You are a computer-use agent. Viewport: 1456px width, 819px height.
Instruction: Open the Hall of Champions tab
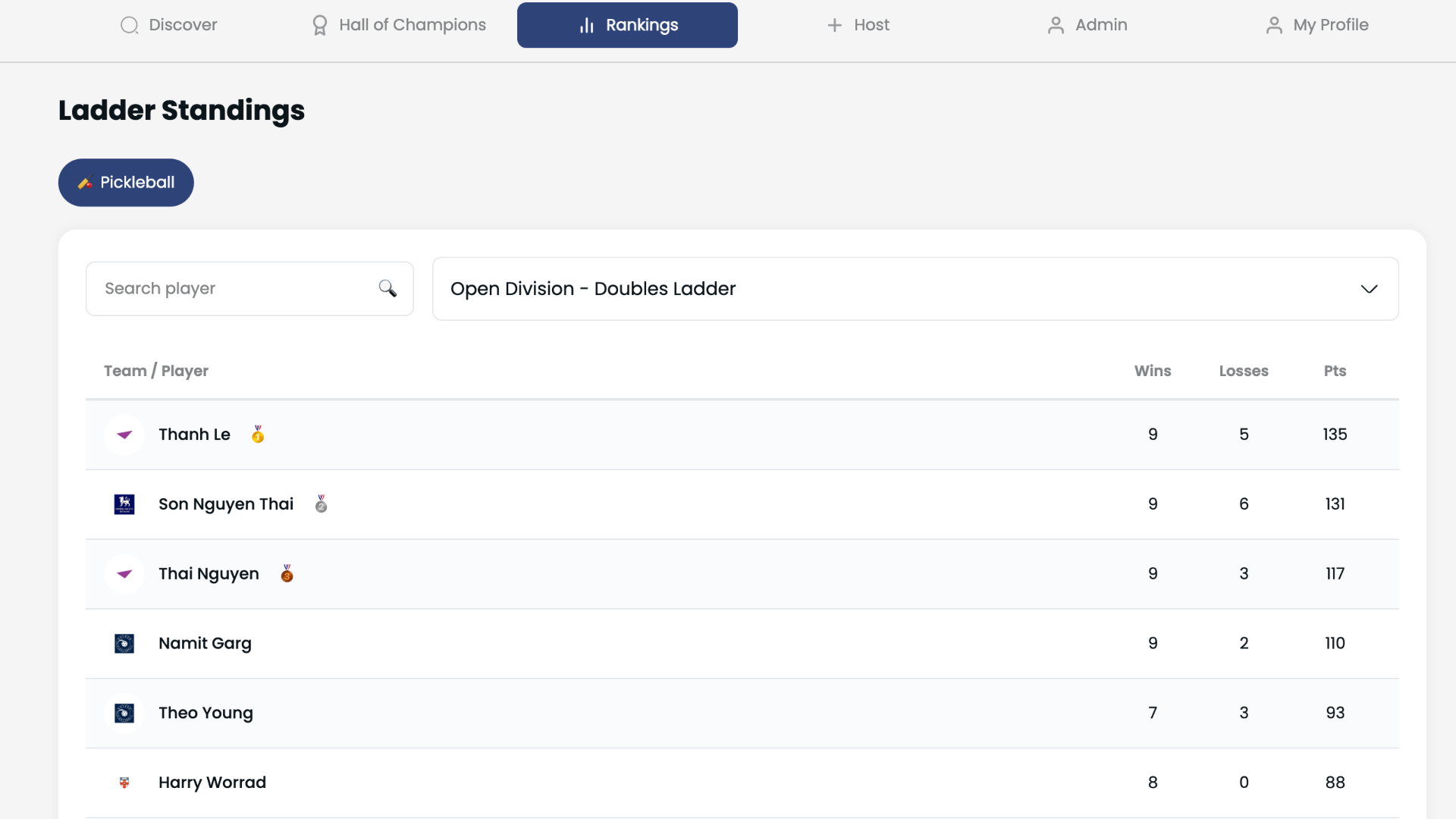(399, 25)
